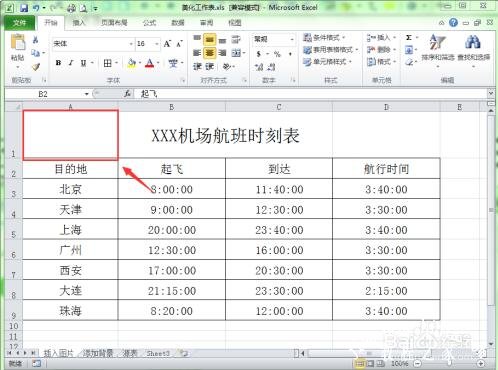Click the zoom slider handle

[449, 364]
